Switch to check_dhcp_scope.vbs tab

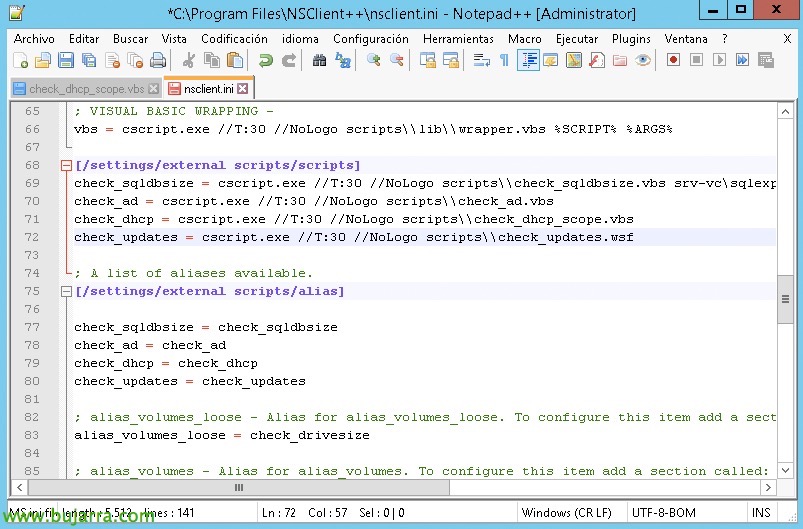click(86, 89)
